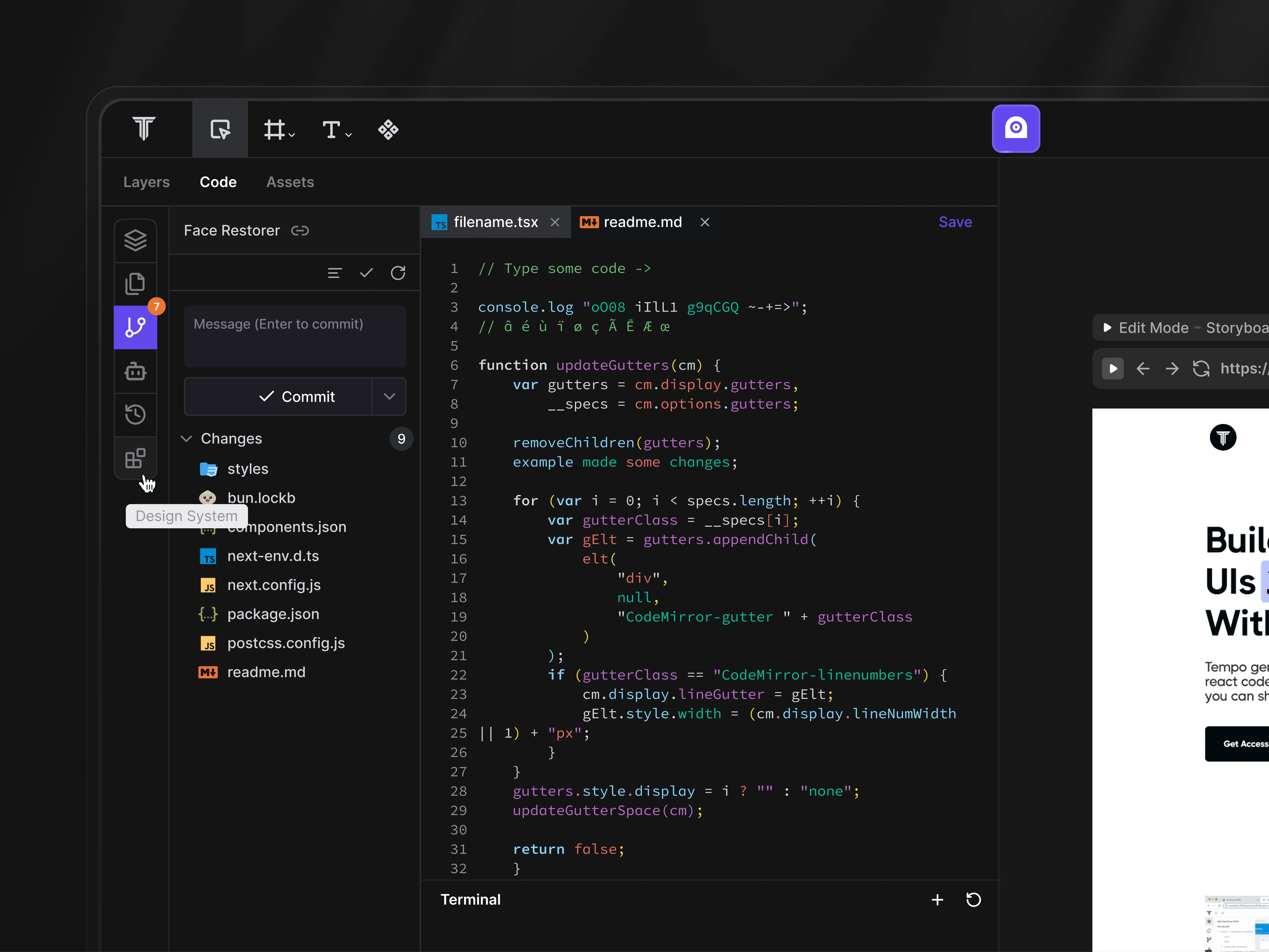The image size is (1269, 952).
Task: Click the Tempo logo in preview page
Action: pyautogui.click(x=1223, y=437)
